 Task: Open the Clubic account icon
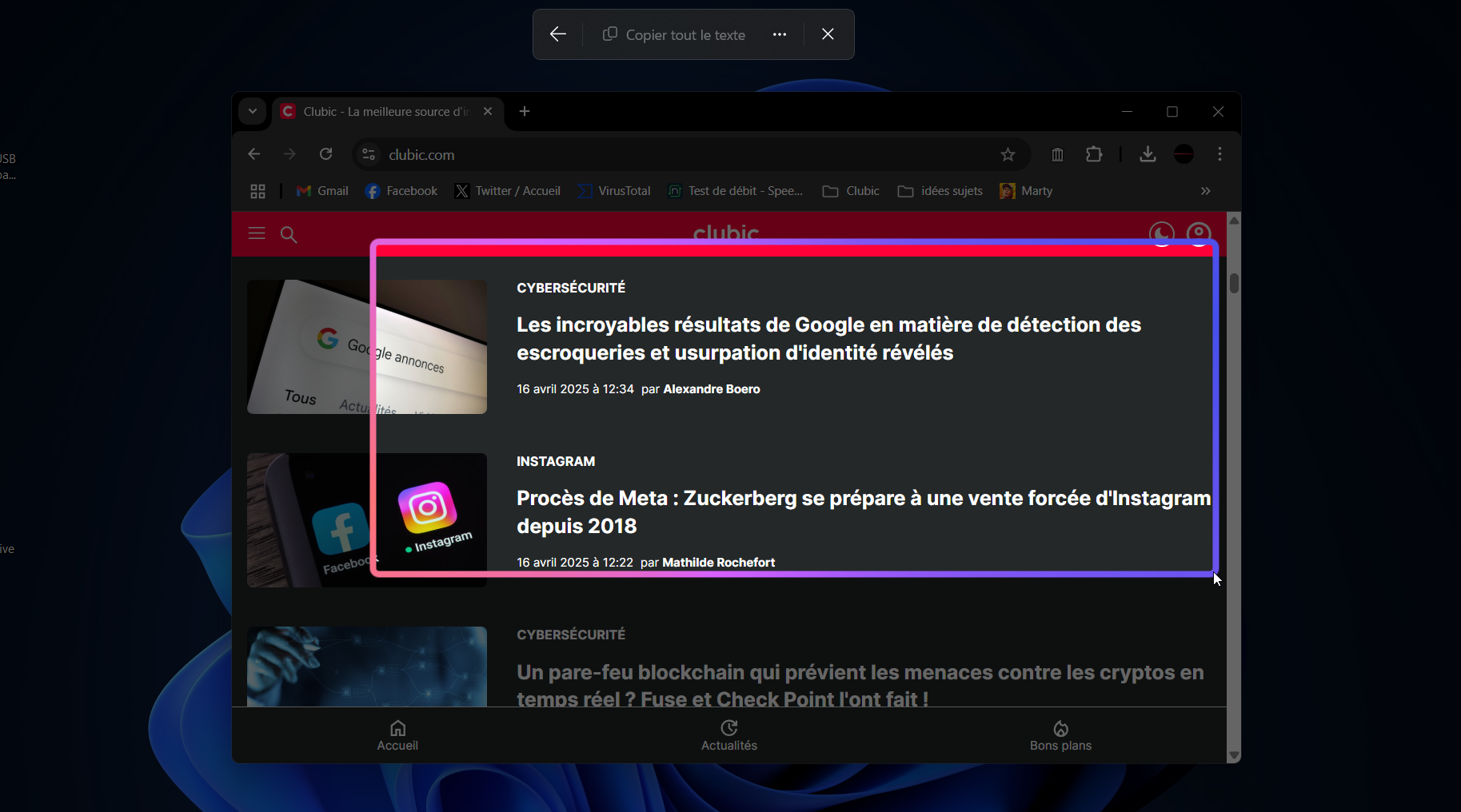(x=1199, y=233)
